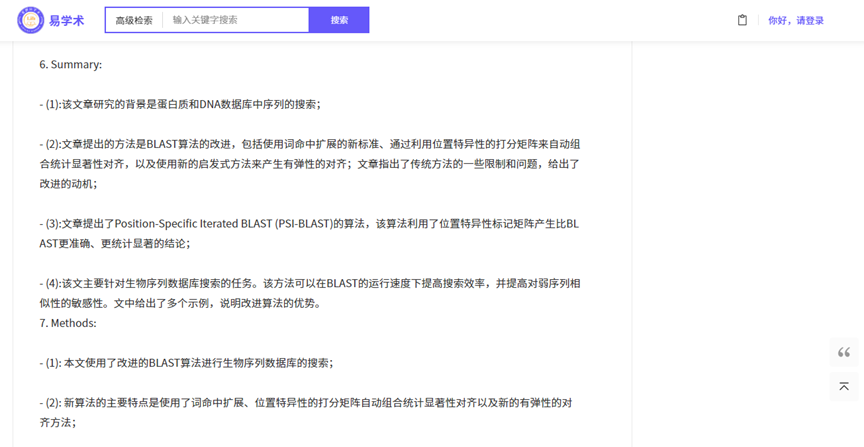The width and height of the screenshot is (864, 447).
Task: Click first line of summary item (4)
Action: (x=310, y=283)
